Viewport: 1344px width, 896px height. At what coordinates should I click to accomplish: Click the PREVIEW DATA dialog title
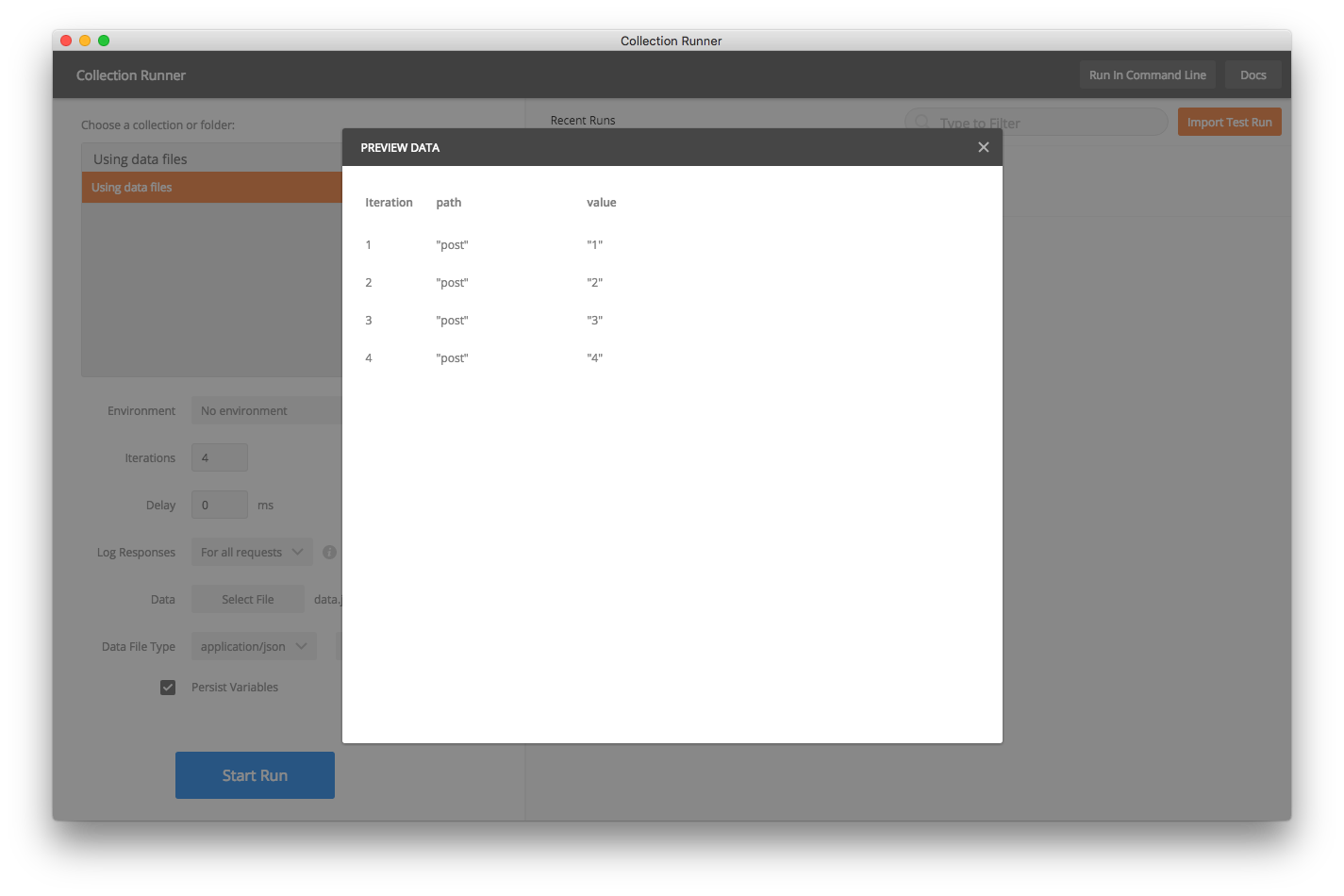pyautogui.click(x=400, y=148)
